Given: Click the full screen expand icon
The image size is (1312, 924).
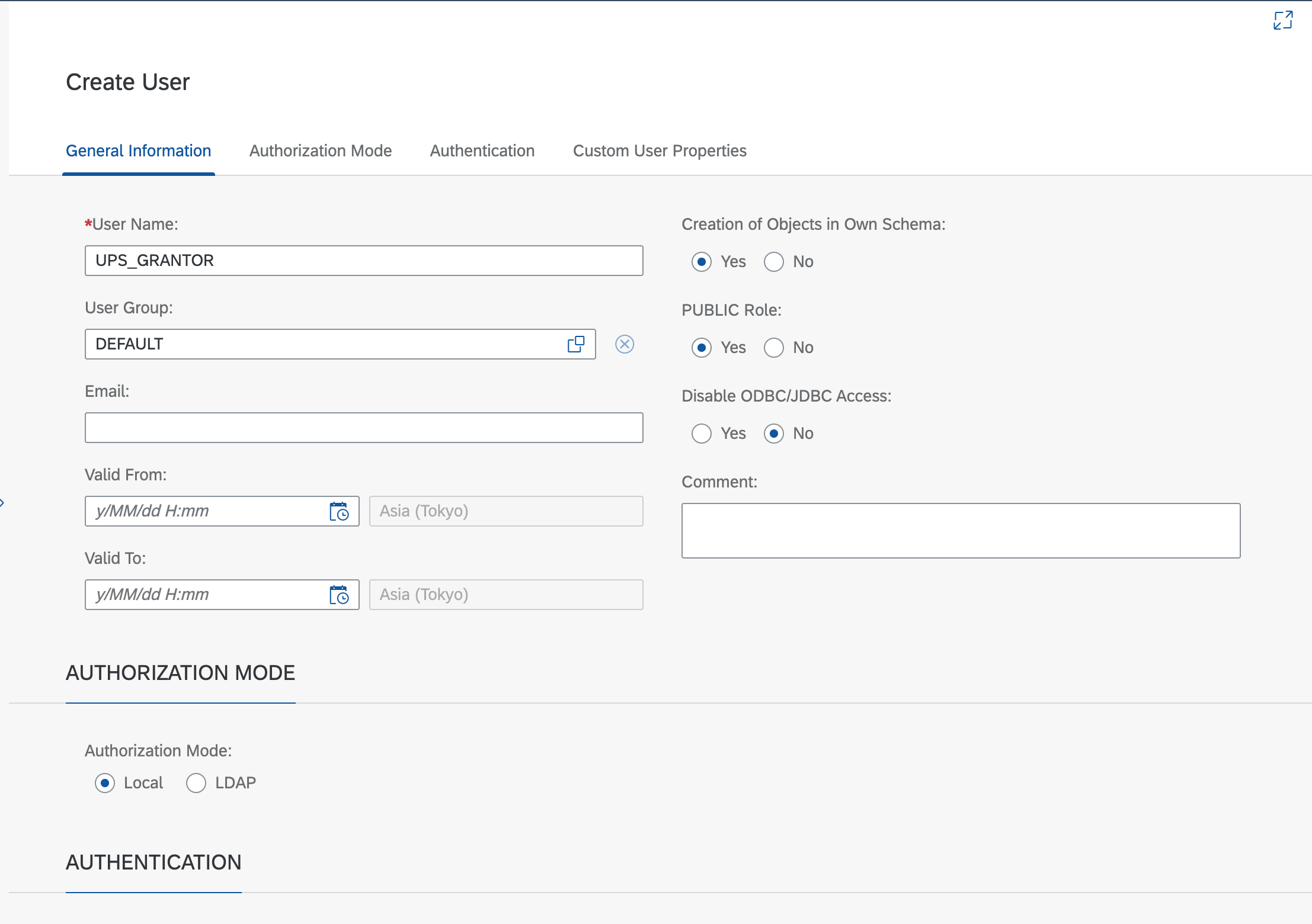Looking at the screenshot, I should coord(1282,21).
